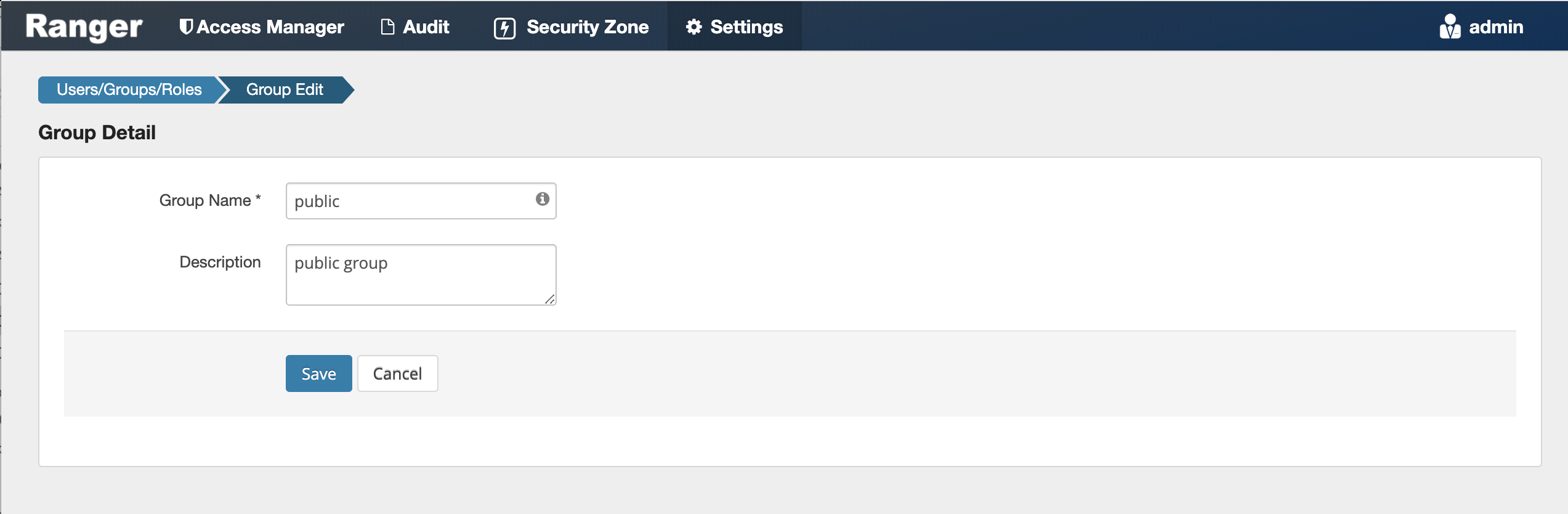Click the shield icon beside Access Manager
Viewport: 1568px width, 514px height.
(185, 27)
